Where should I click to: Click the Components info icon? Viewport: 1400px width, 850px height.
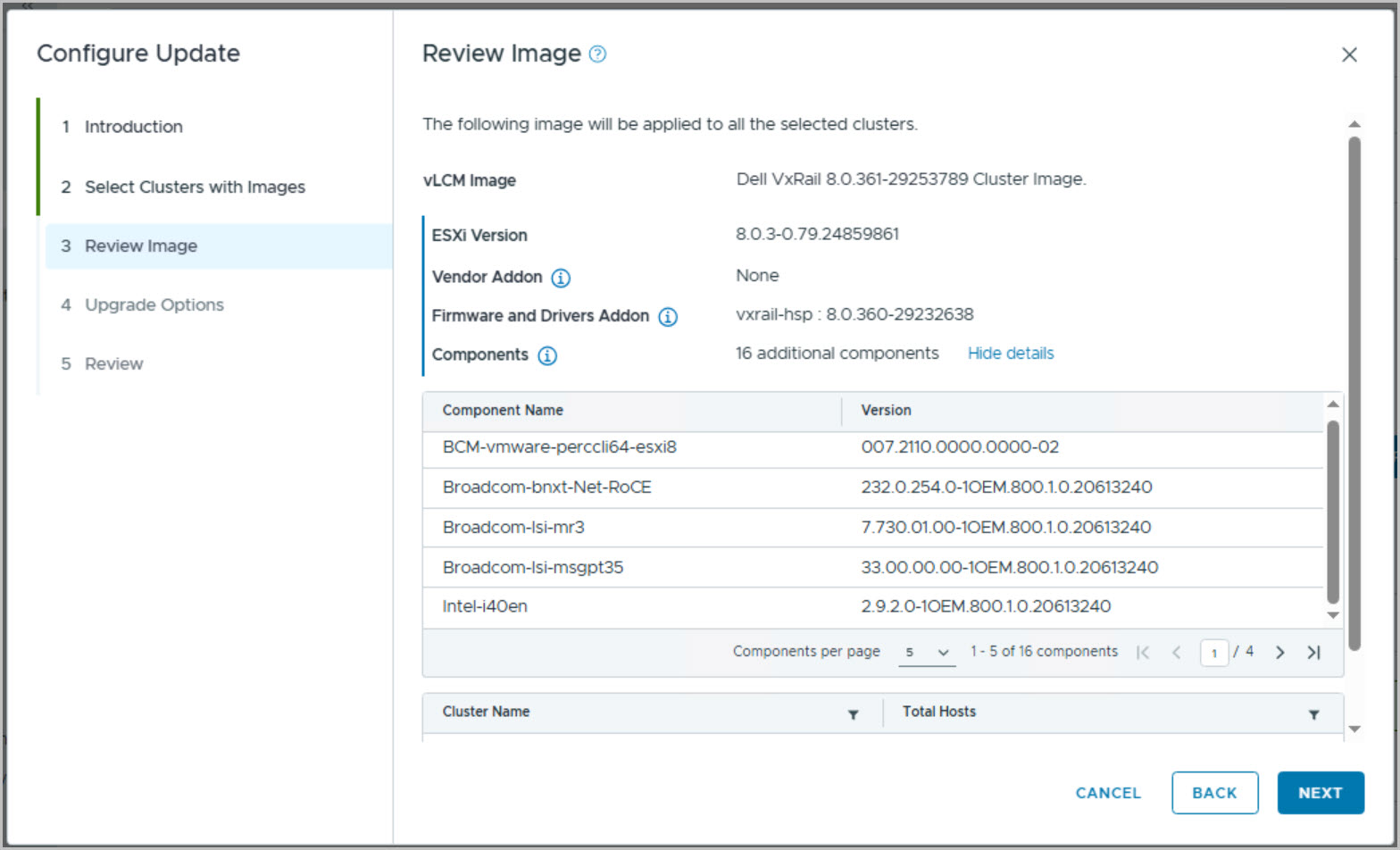(547, 355)
